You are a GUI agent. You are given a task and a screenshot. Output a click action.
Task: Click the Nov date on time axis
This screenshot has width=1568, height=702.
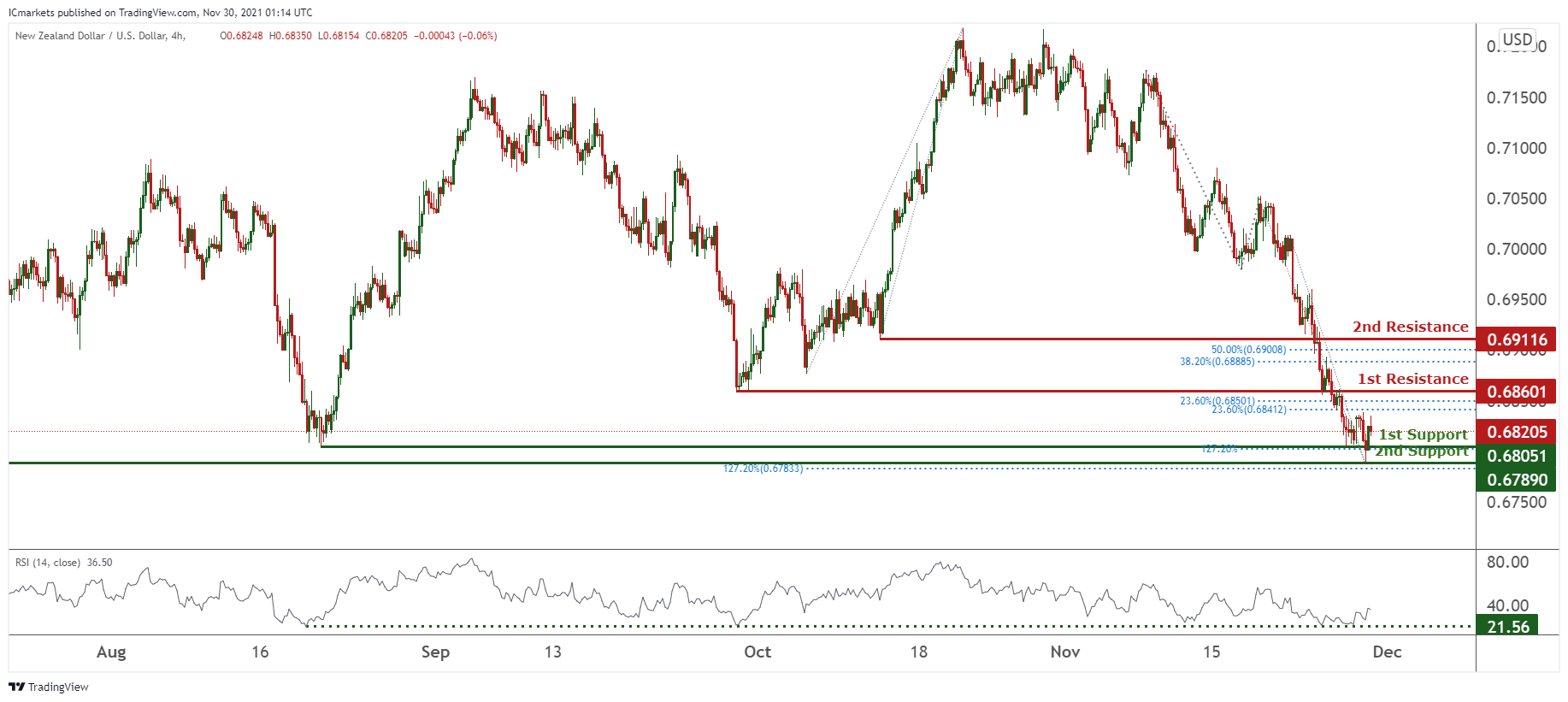1064,652
